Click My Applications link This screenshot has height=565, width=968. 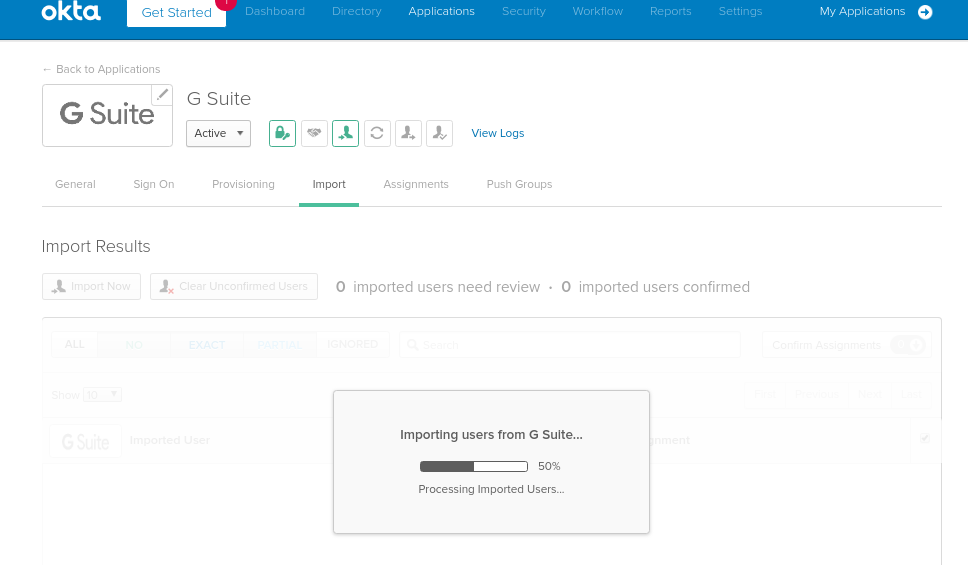coord(862,11)
